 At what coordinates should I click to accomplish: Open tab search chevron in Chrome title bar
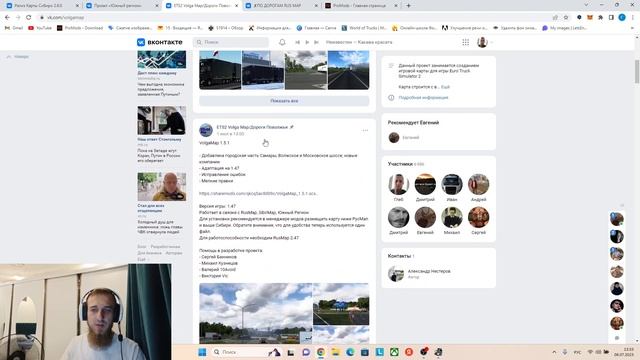(x=586, y=5)
